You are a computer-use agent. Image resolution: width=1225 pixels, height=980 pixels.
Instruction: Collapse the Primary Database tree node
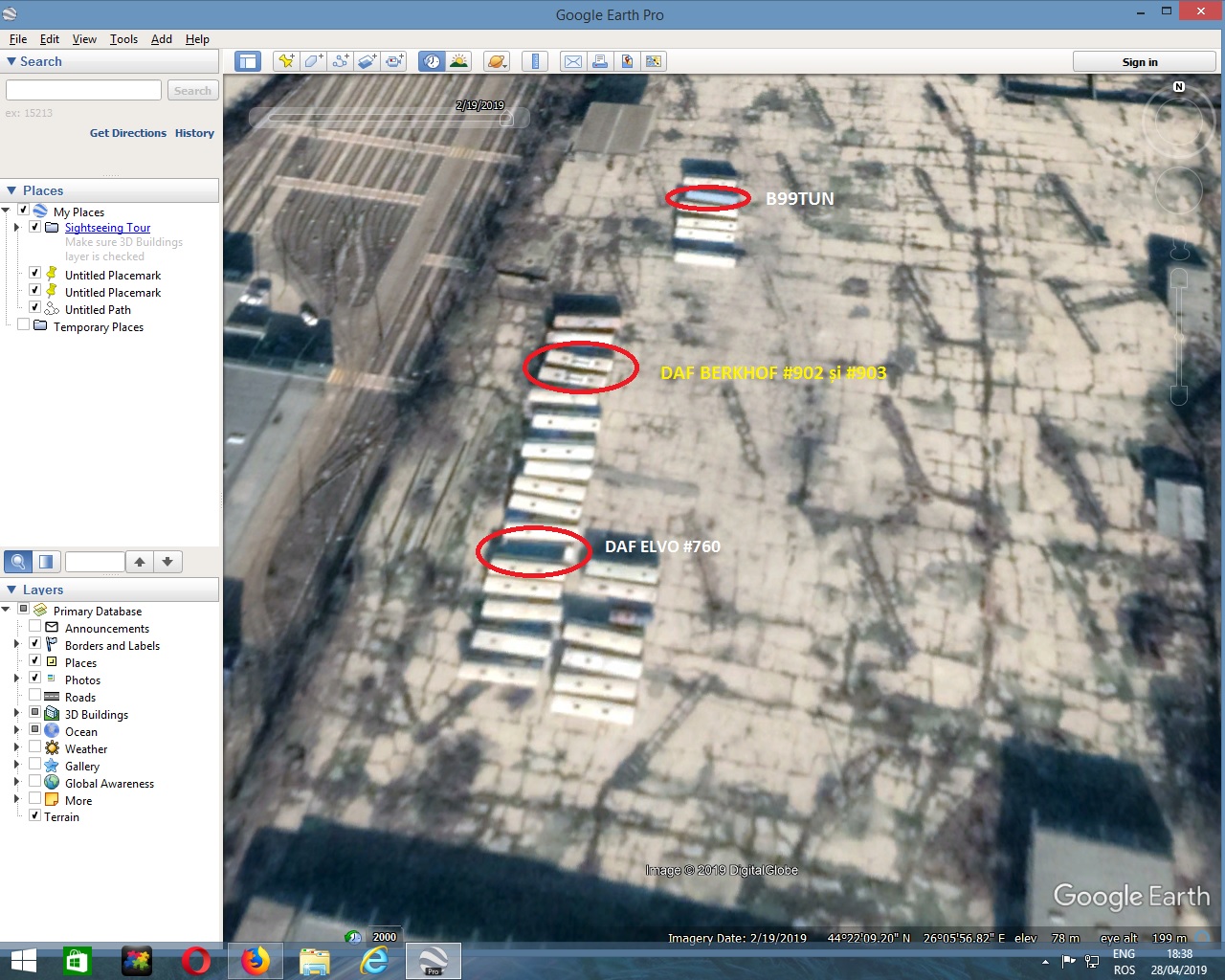(x=6, y=610)
